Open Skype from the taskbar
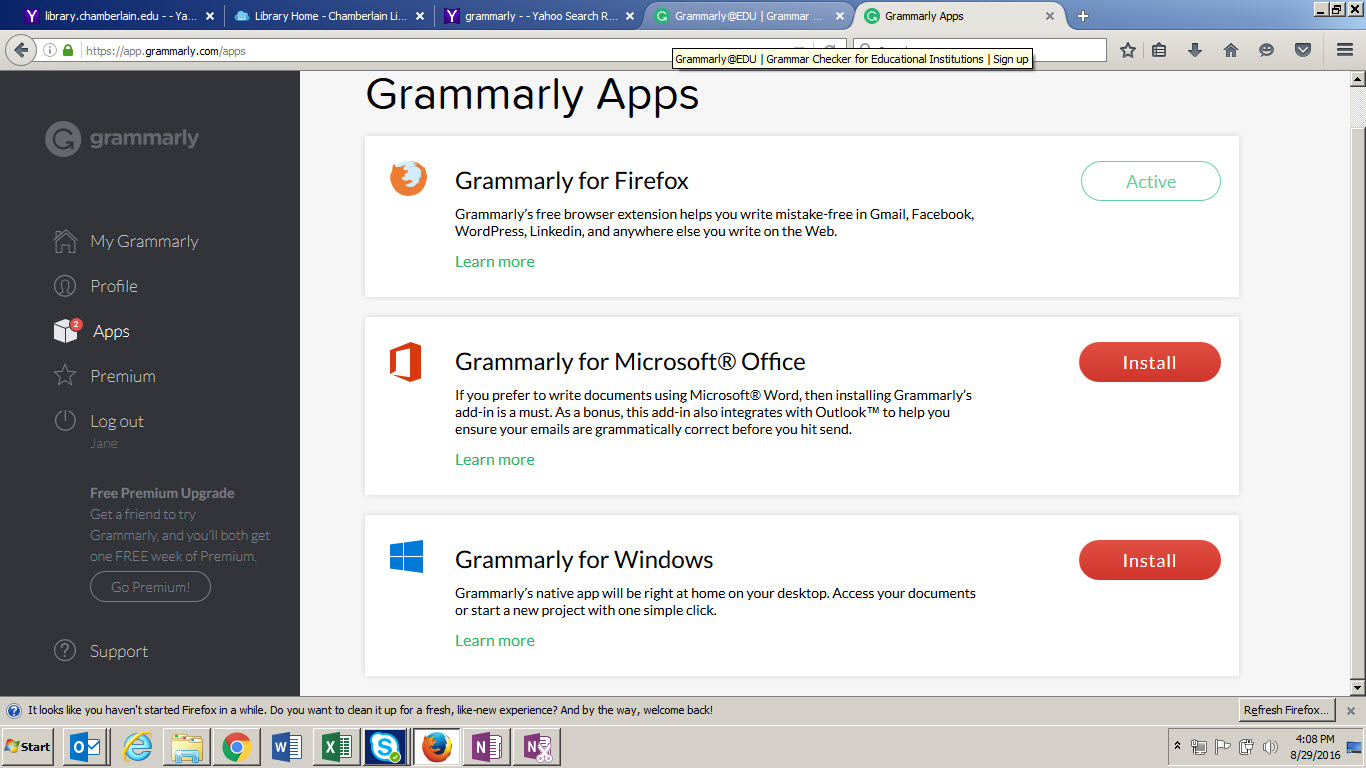Image resolution: width=1366 pixels, height=768 pixels. pyautogui.click(x=385, y=747)
